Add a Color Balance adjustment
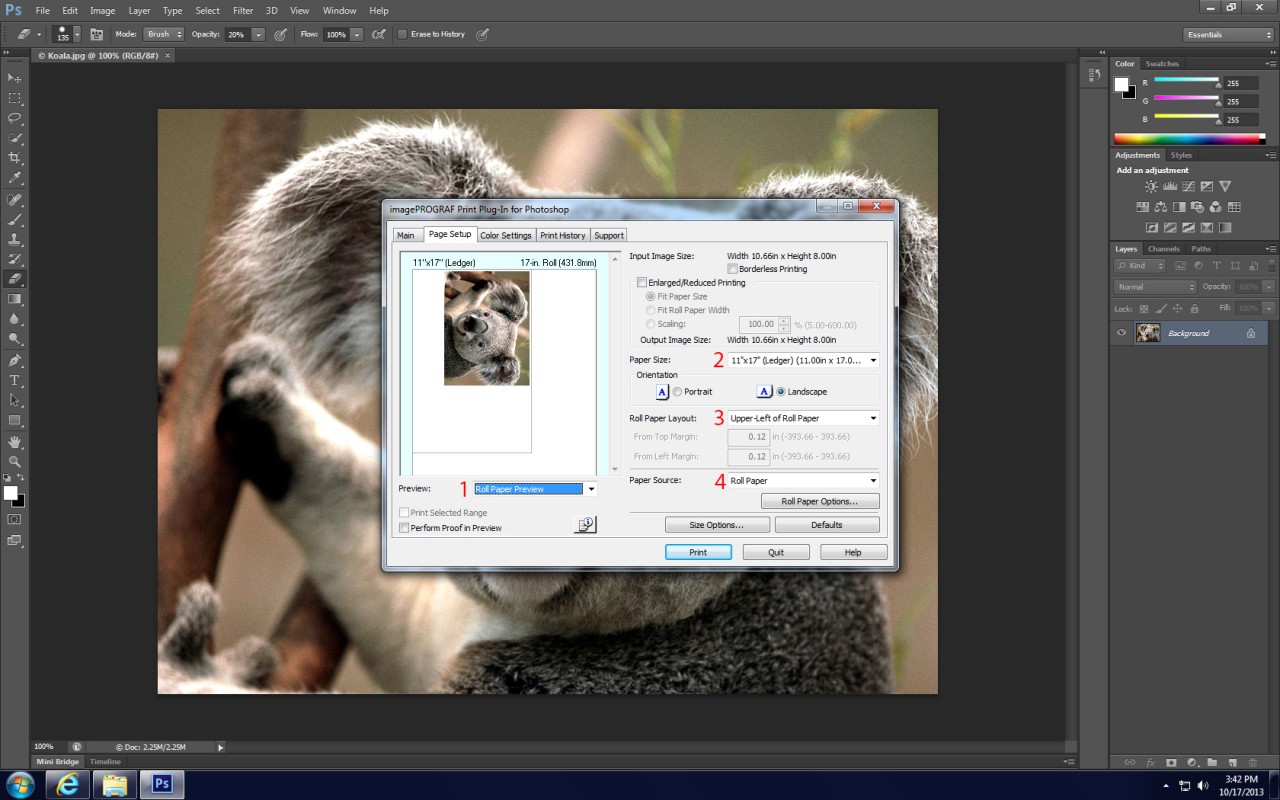This screenshot has height=800, width=1280. coord(1160,207)
